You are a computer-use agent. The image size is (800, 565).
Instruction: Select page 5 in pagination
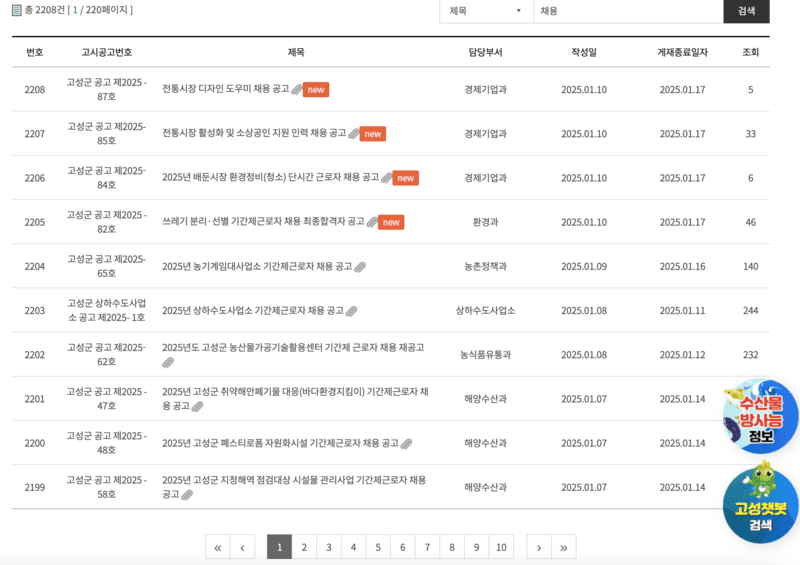[x=378, y=547]
